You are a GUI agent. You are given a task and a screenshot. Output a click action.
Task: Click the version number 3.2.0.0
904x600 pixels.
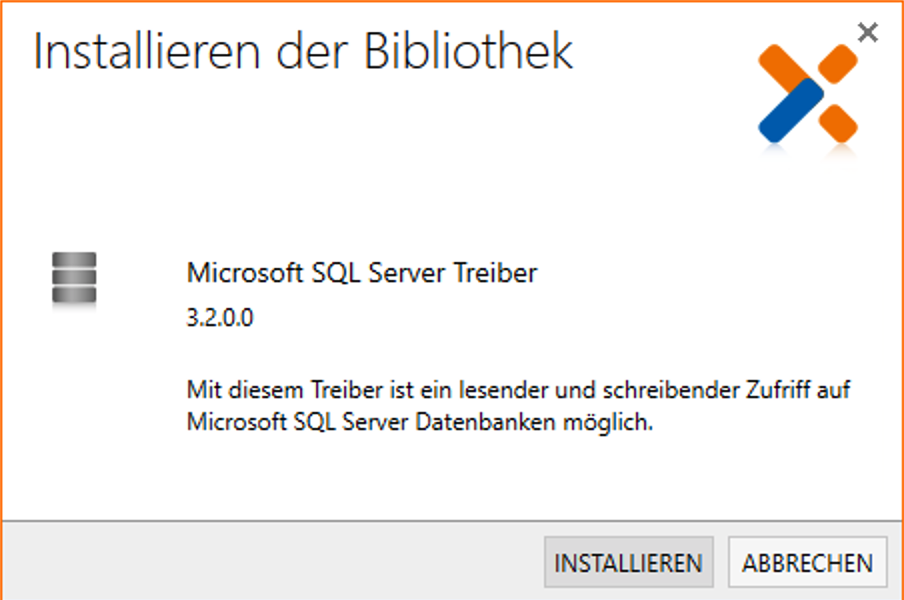(x=220, y=320)
